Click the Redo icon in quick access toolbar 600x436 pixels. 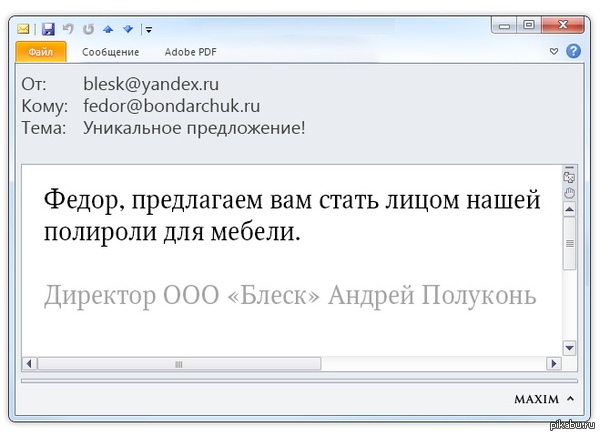point(86,29)
